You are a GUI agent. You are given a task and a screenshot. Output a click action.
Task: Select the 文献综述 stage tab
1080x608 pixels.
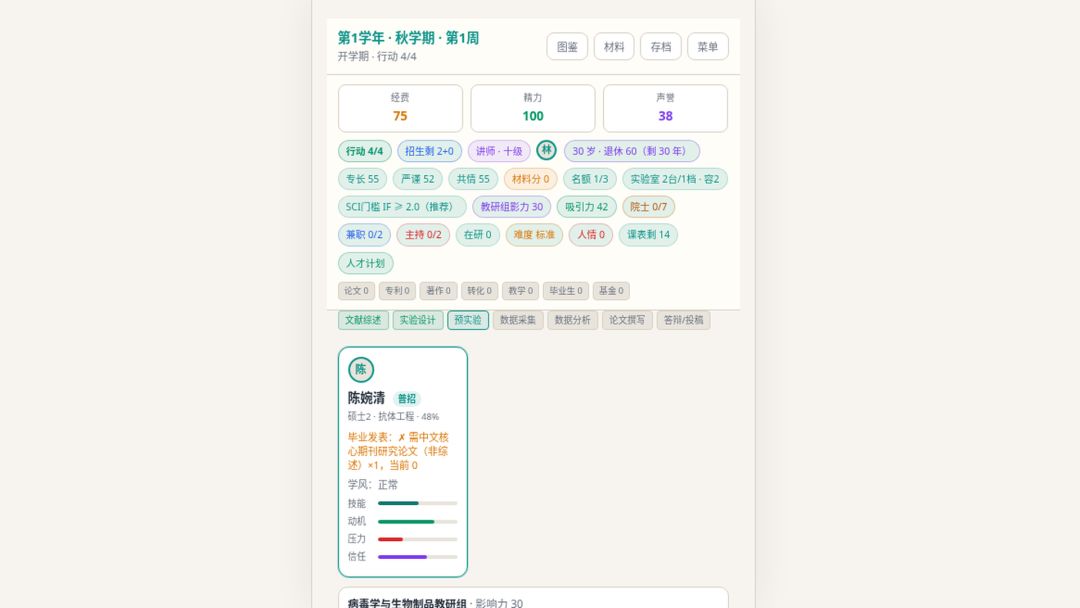(363, 320)
